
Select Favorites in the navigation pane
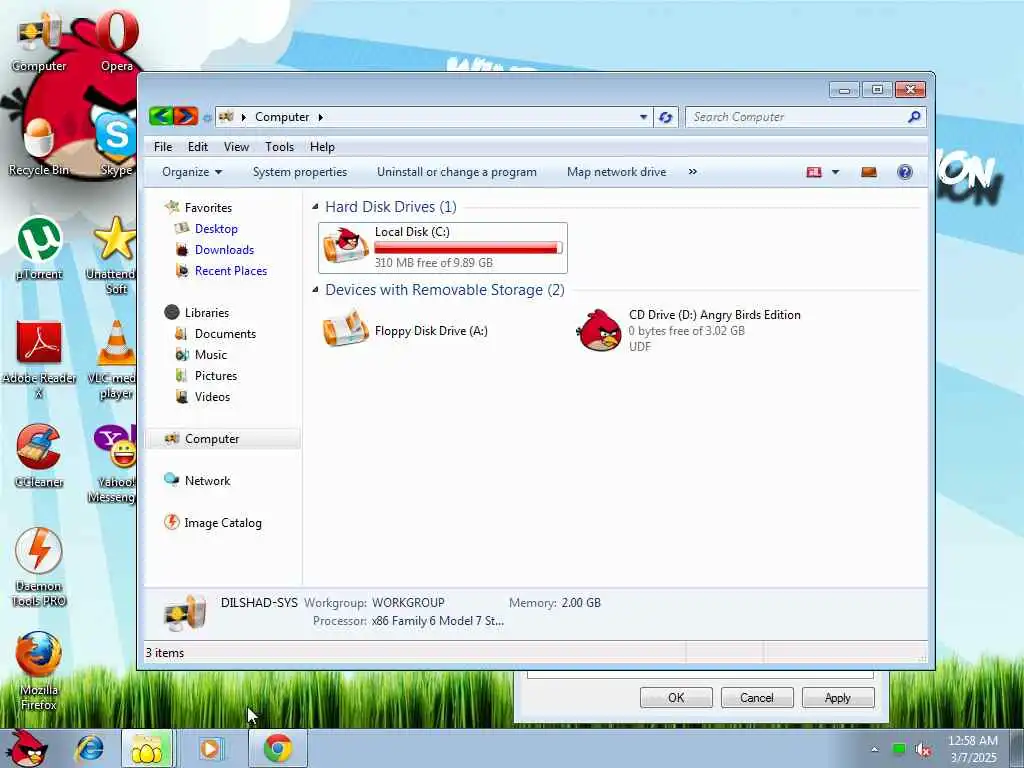(199, 208)
